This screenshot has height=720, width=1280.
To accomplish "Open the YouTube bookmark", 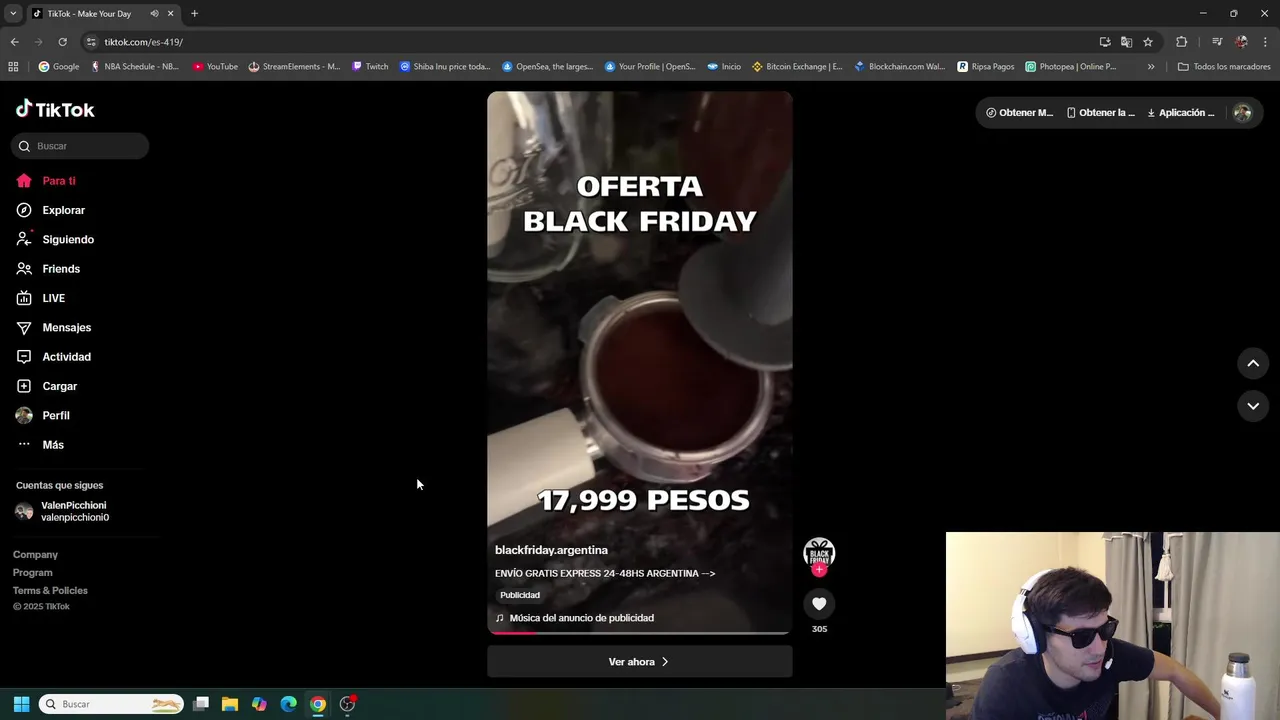I will coord(215,67).
